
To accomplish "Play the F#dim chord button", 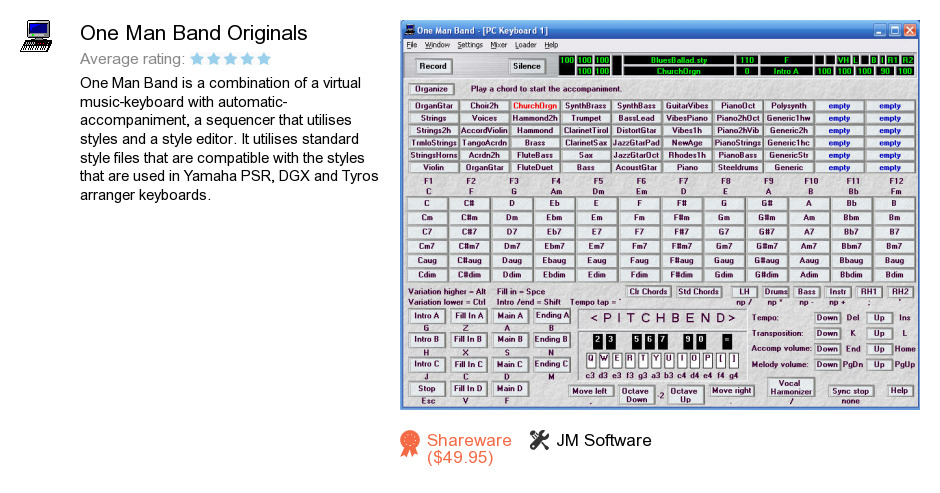I will point(682,275).
